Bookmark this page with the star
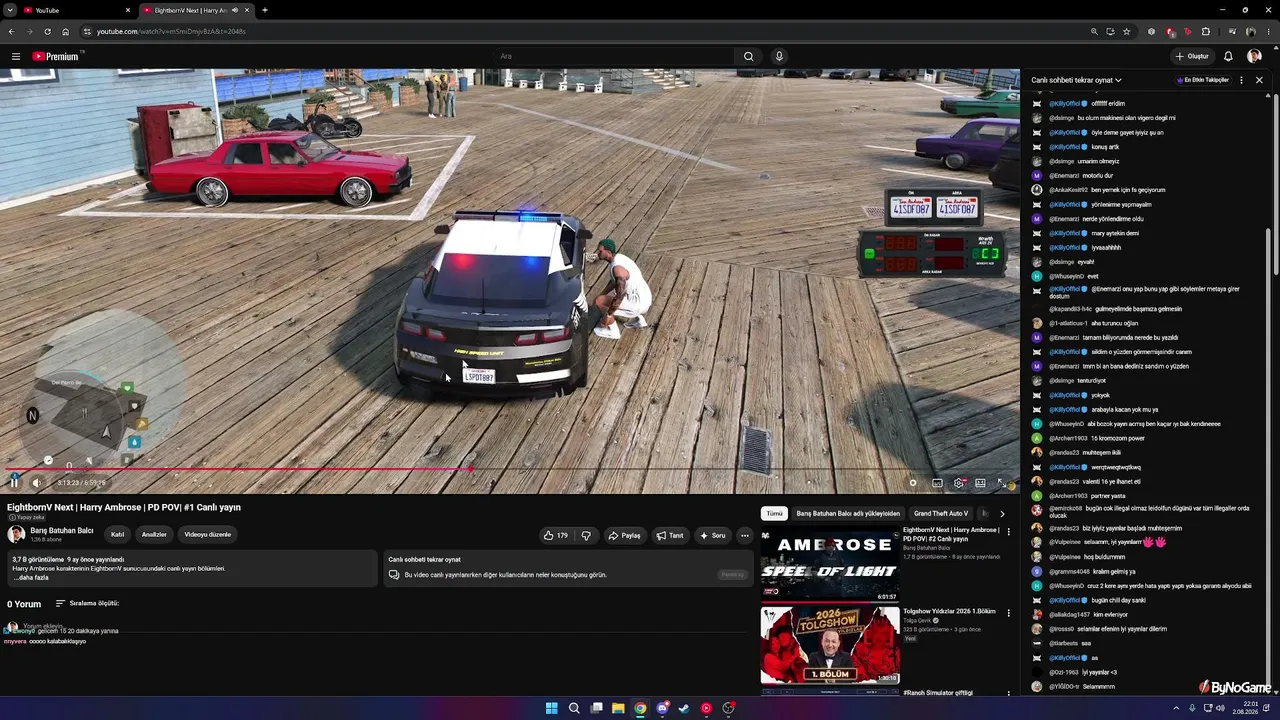Screen dimensions: 1280x720 tap(1126, 31)
